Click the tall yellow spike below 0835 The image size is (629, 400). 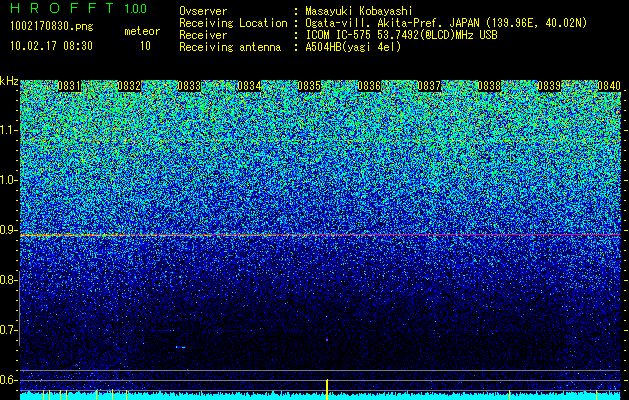tap(327, 389)
